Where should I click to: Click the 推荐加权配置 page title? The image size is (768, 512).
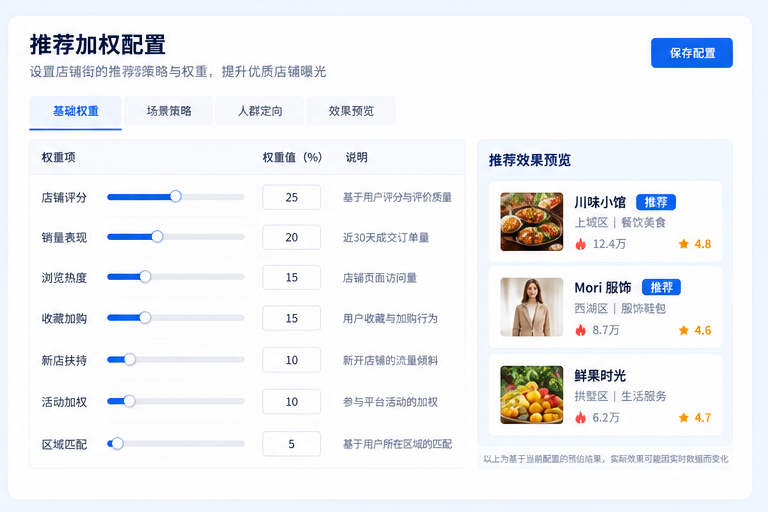[97, 45]
